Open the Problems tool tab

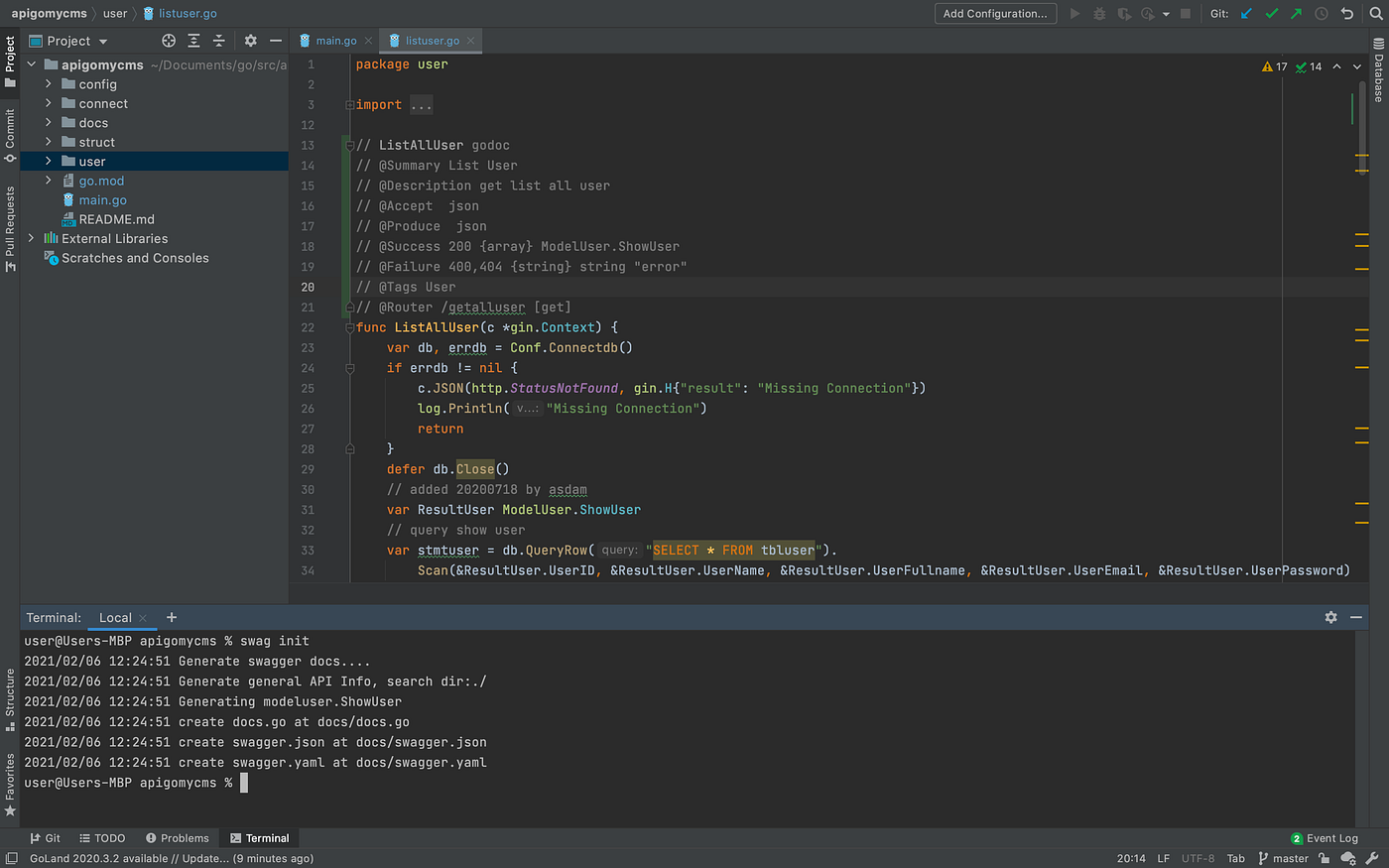[x=178, y=838]
